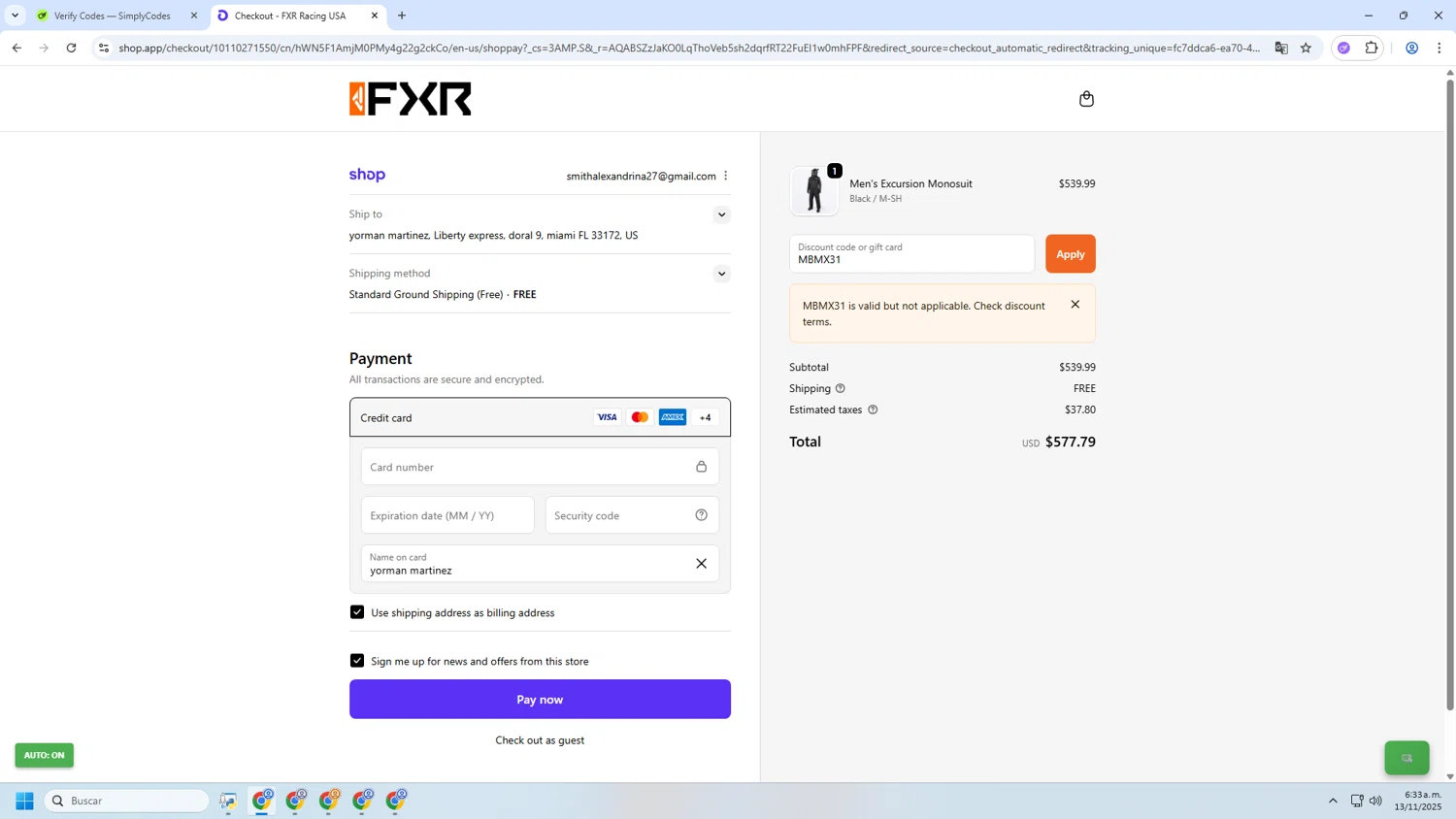The width and height of the screenshot is (1456, 819).
Task: Click the Estimated taxes help icon
Action: [873, 409]
